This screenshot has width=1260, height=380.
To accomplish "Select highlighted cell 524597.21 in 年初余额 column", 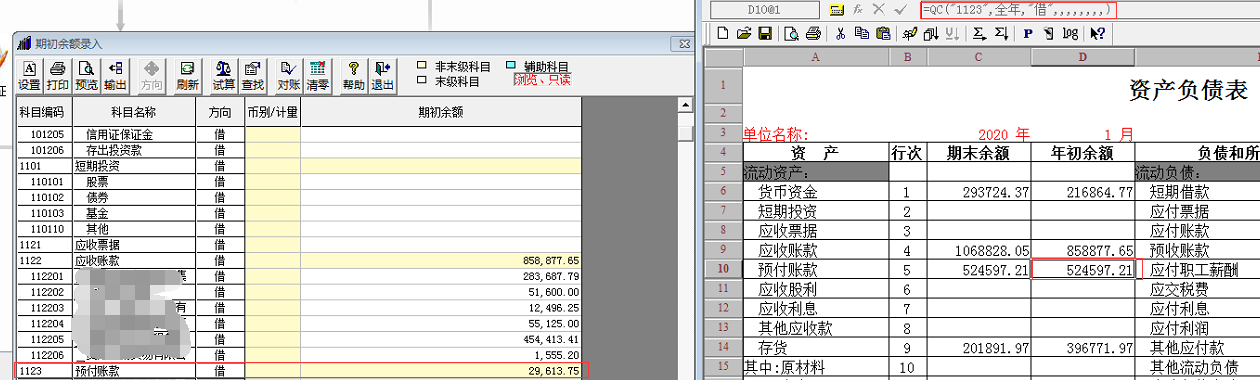I will (x=1083, y=270).
